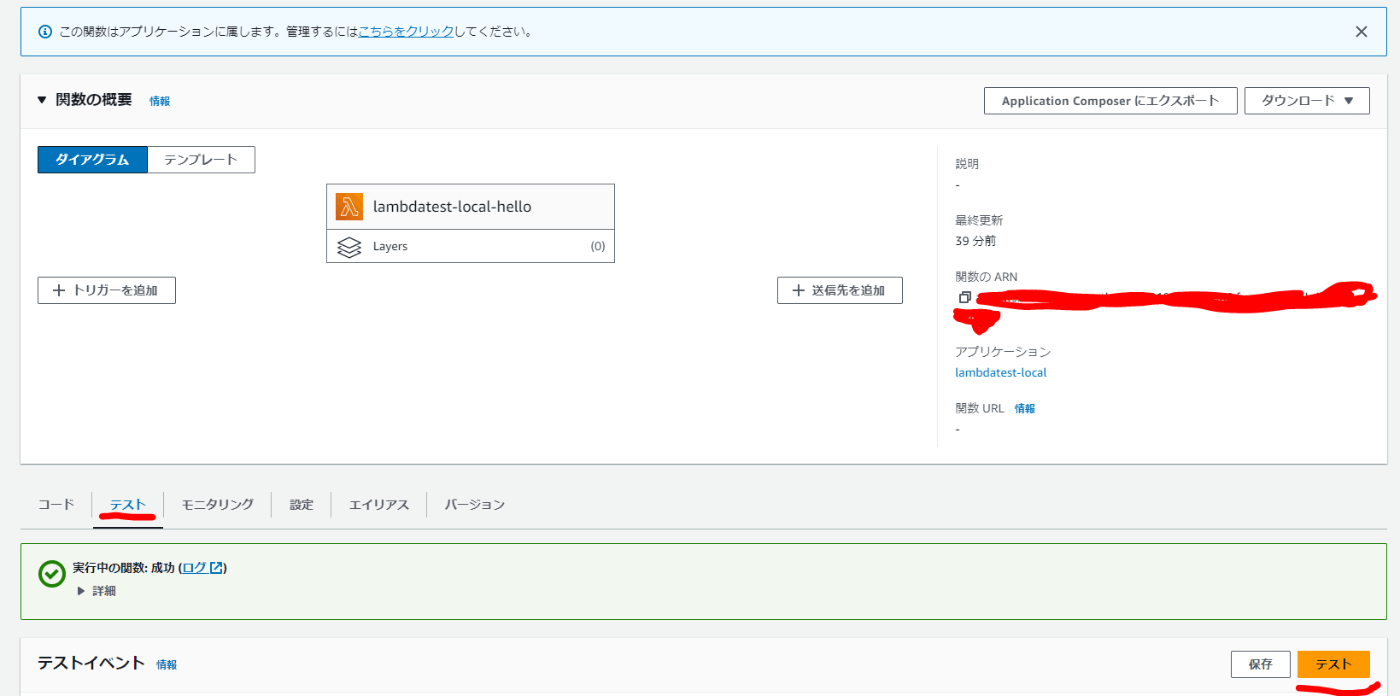Screen dimensions: 1400x696
Task: Switch to the エイリアス tab
Action: pyautogui.click(x=379, y=505)
